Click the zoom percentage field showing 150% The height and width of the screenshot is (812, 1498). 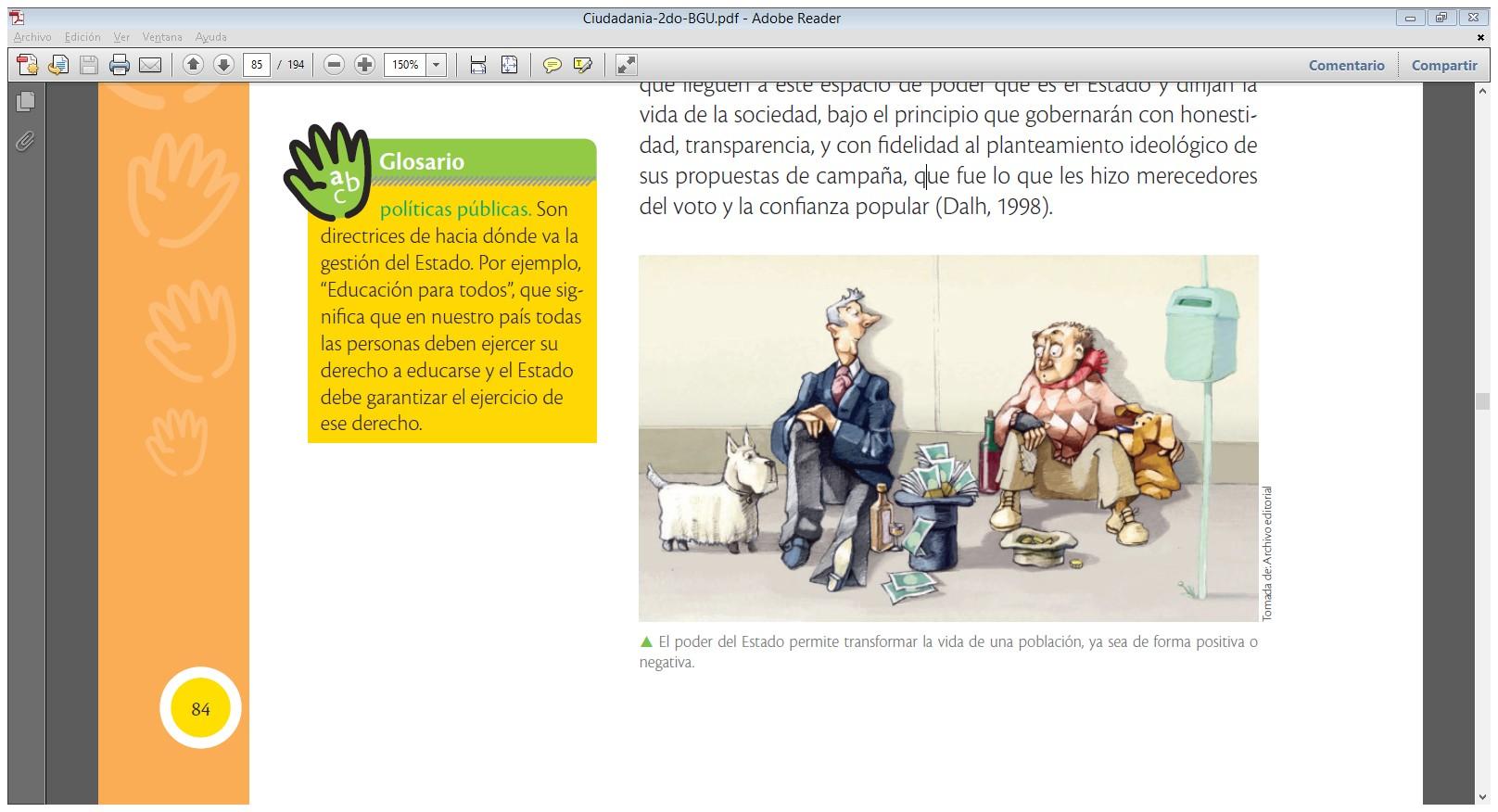pyautogui.click(x=405, y=65)
